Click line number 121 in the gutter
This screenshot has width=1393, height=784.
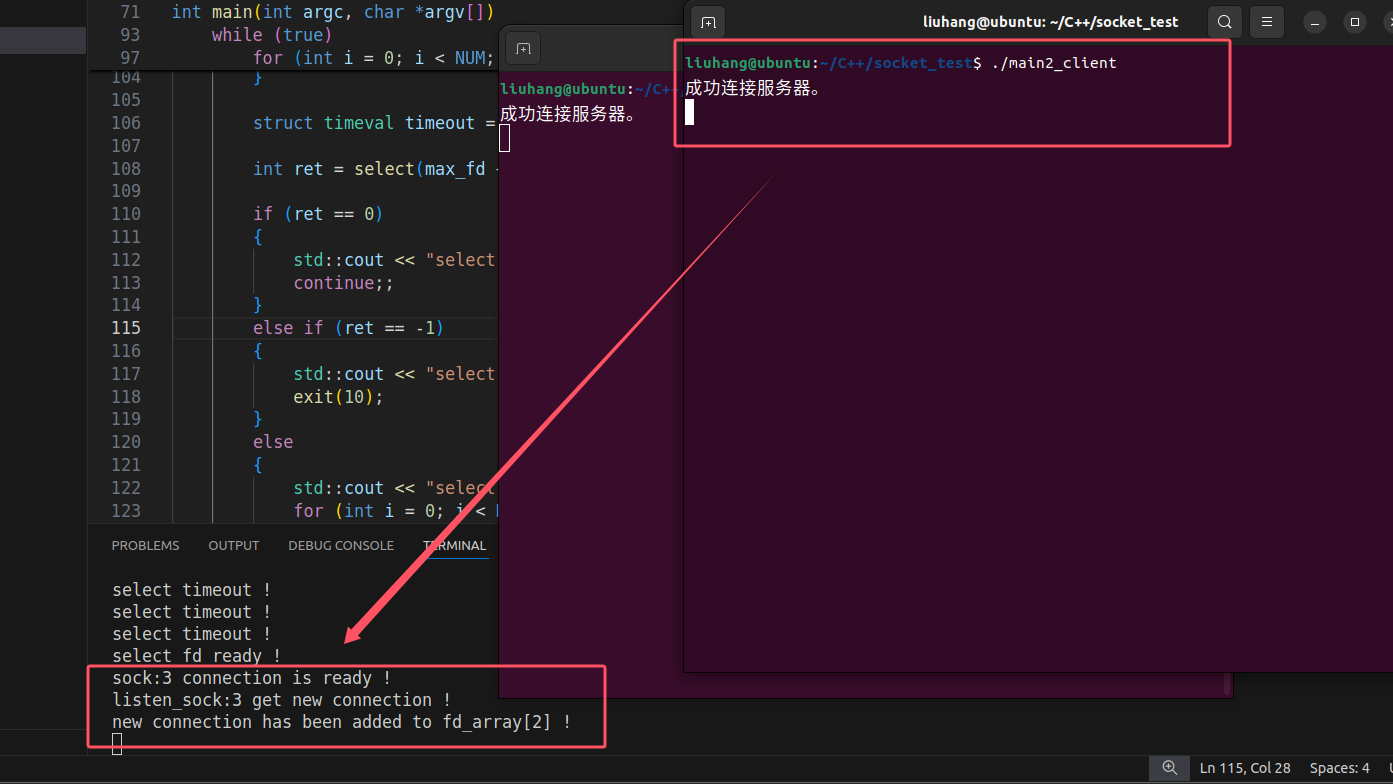tap(126, 465)
